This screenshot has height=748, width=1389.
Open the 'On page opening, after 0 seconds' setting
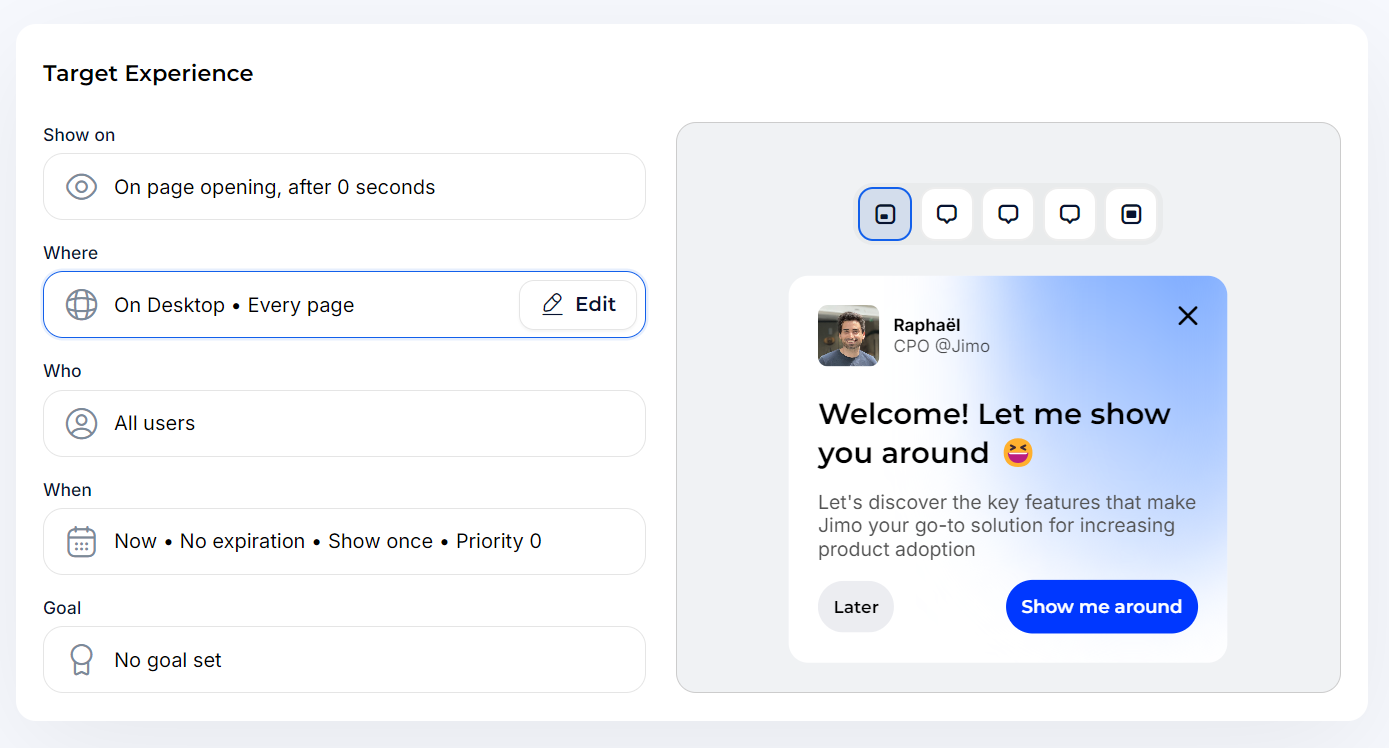(344, 187)
